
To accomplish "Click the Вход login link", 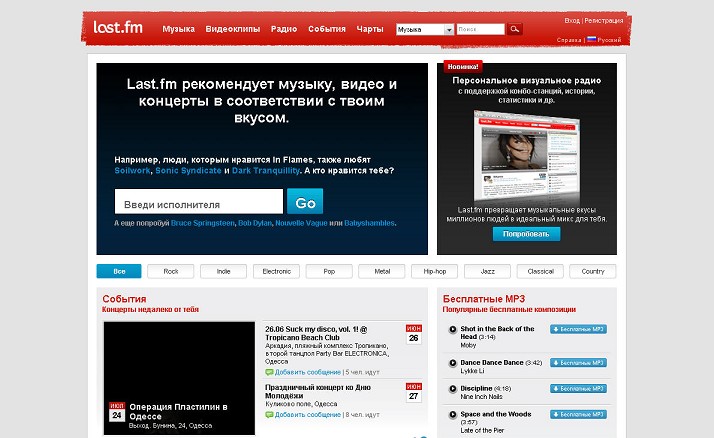I will coord(571,20).
